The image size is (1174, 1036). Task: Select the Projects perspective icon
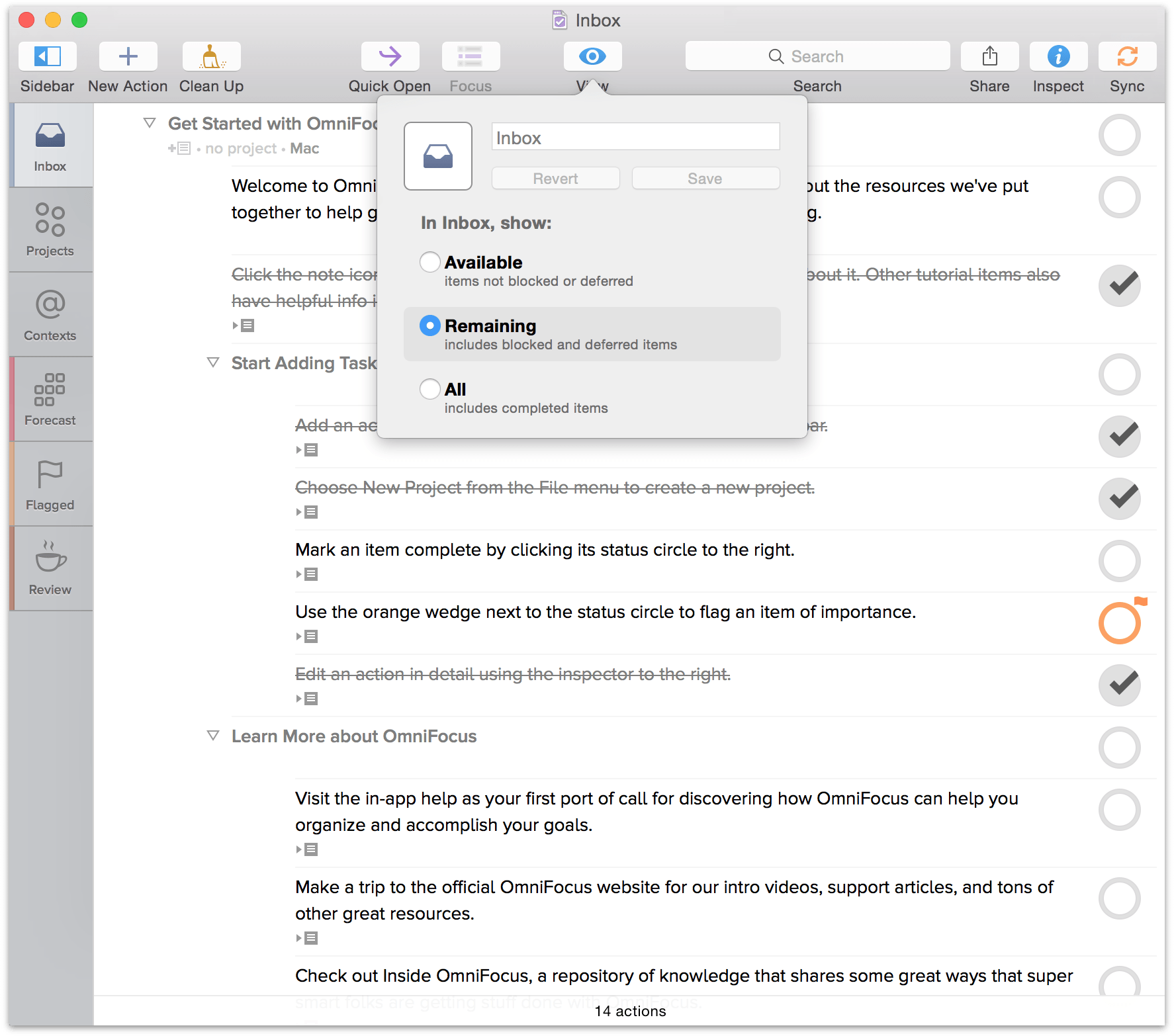click(50, 228)
